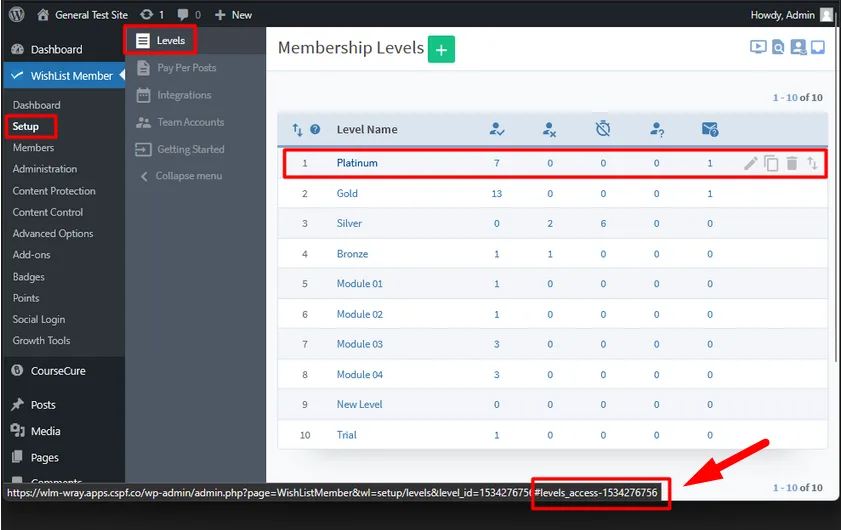This screenshot has height=530, width=841.
Task: Go to Badges in sidebar
Action: [29, 277]
